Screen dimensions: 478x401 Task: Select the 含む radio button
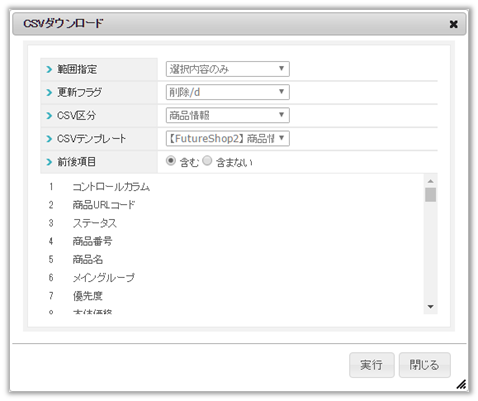pyautogui.click(x=171, y=161)
